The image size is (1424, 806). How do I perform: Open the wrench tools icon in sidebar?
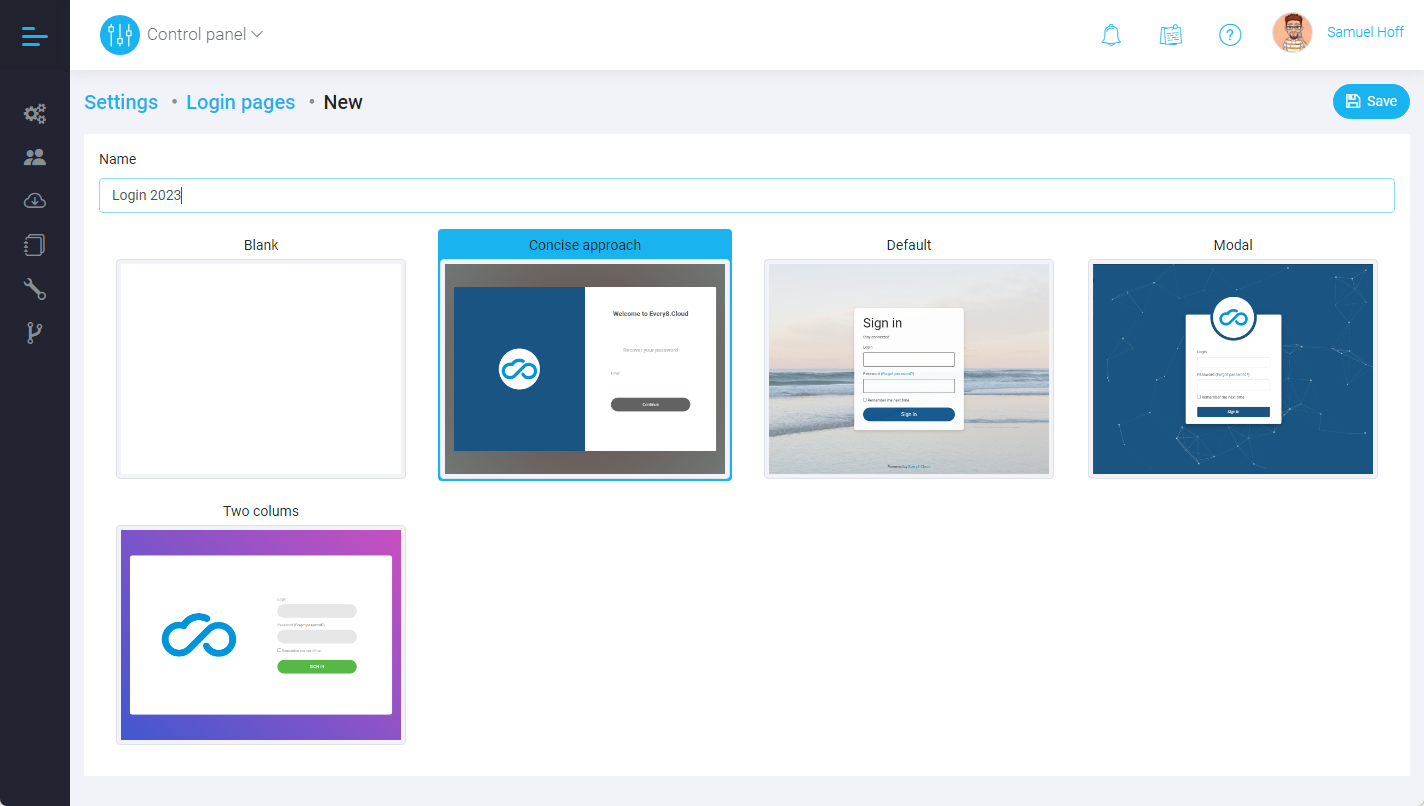tap(34, 289)
